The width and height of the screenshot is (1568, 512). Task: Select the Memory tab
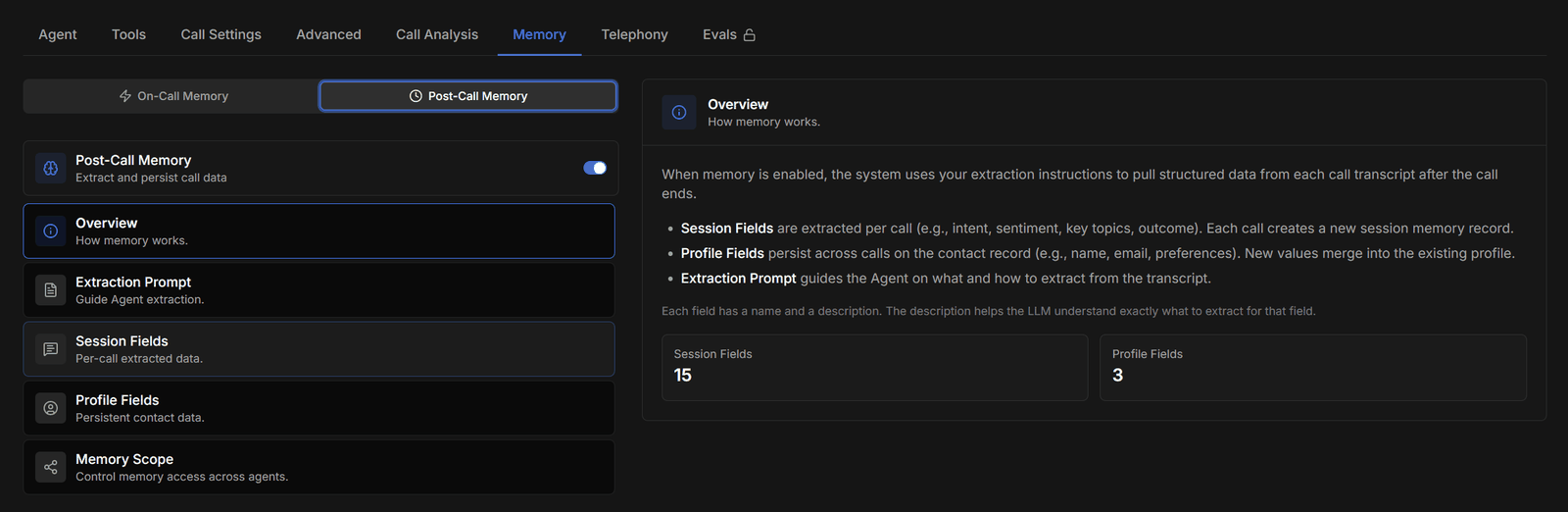pyautogui.click(x=539, y=34)
